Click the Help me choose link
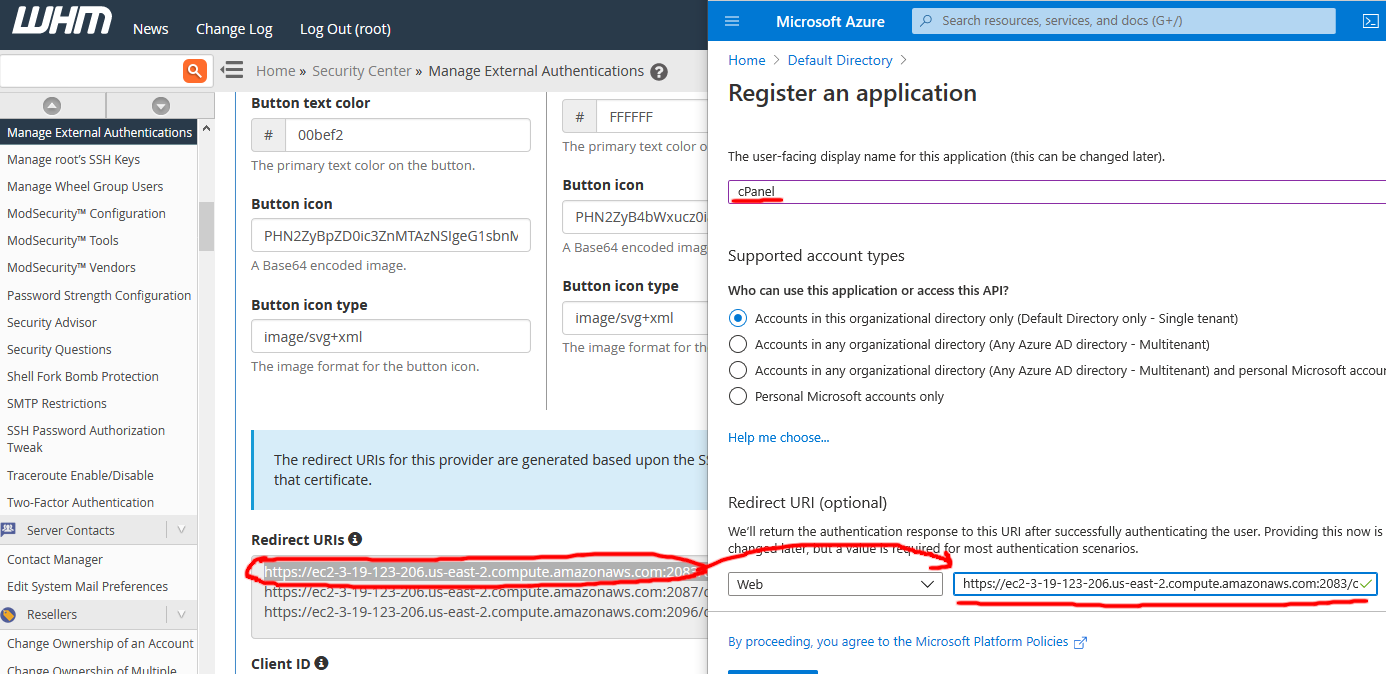This screenshot has width=1386, height=674. (779, 436)
